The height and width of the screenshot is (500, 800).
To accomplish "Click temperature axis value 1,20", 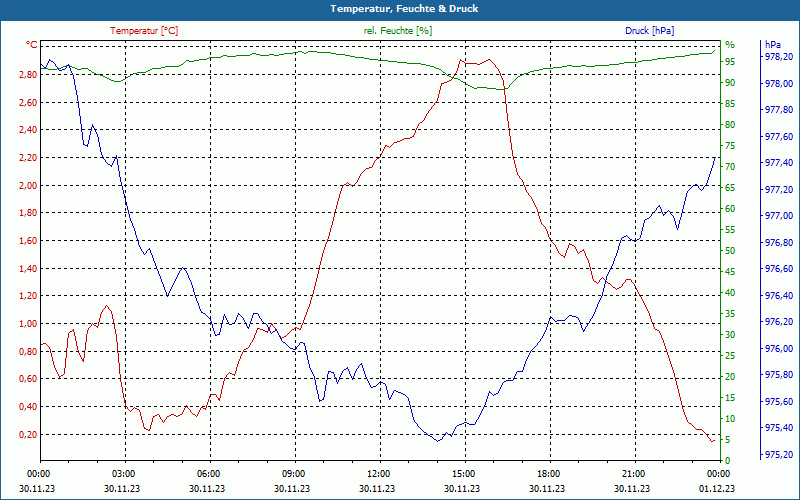I will (29, 296).
